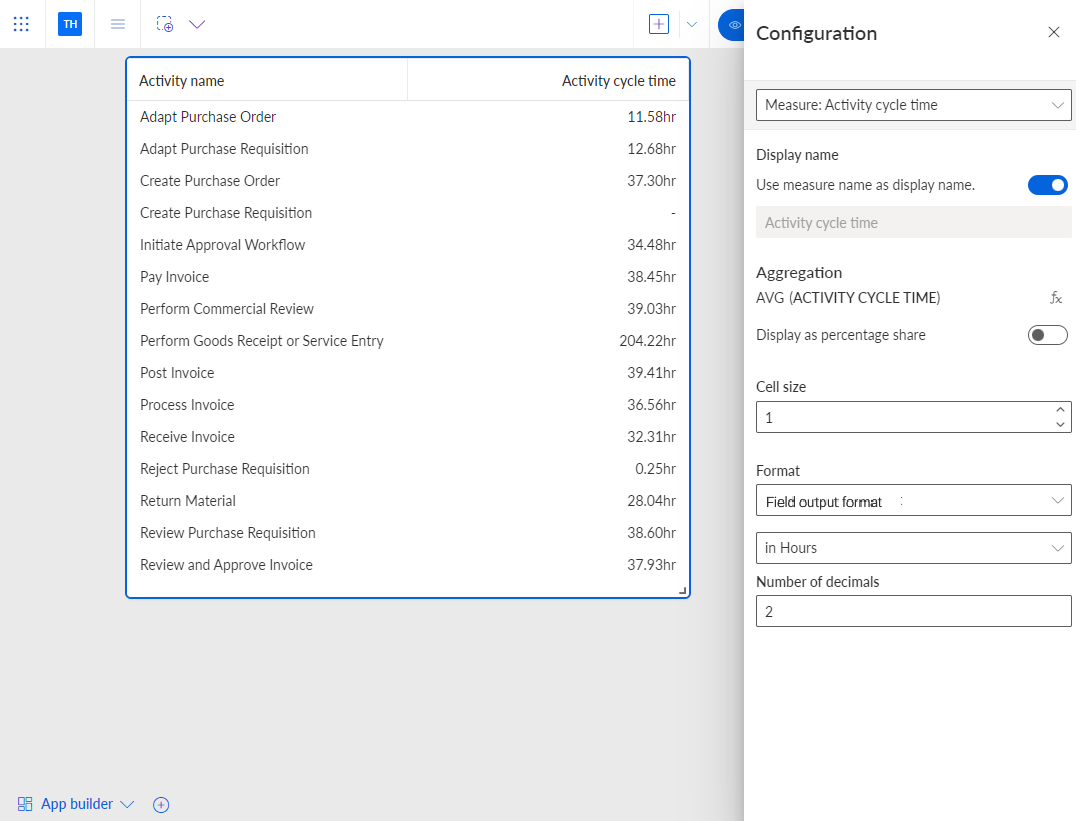Open the Field output format dropdown
1076x821 pixels.
pyautogui.click(x=913, y=500)
